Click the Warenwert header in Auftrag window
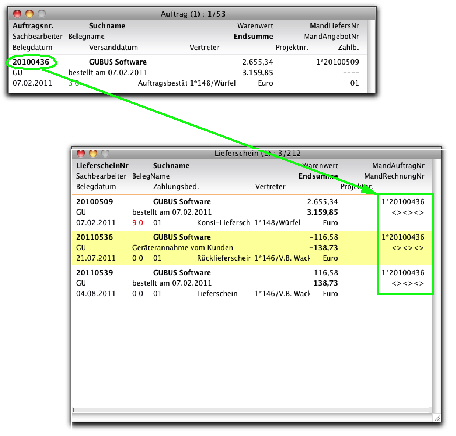Screen dimensions: 456x436 [255, 26]
